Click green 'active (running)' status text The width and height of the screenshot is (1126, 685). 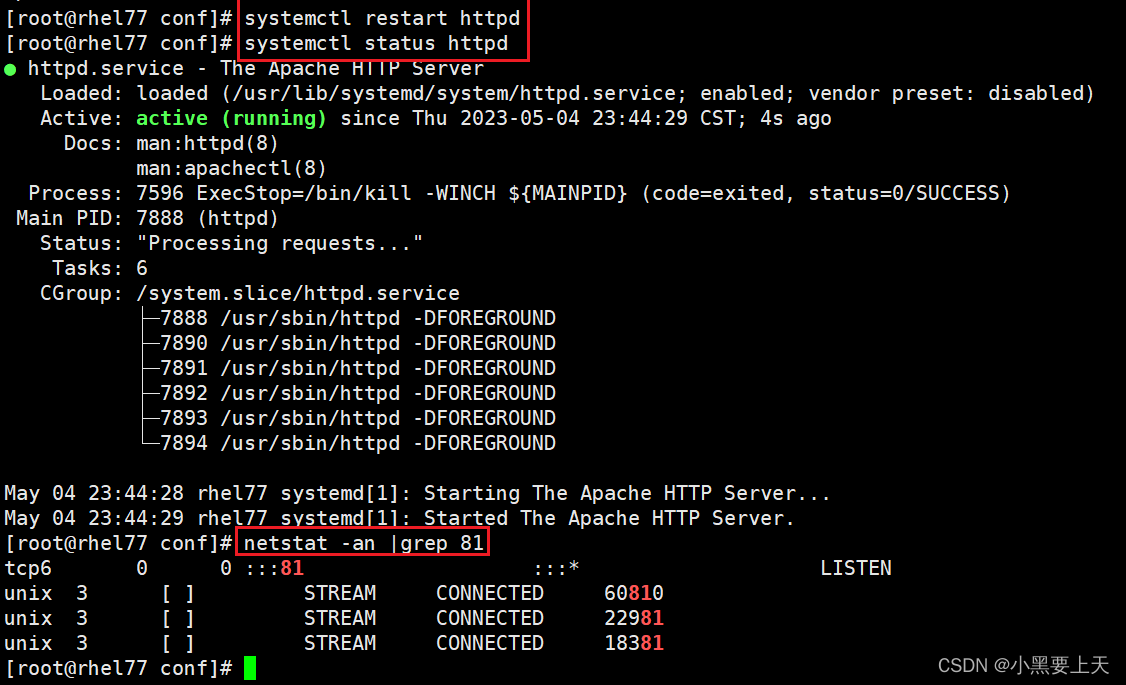231,118
